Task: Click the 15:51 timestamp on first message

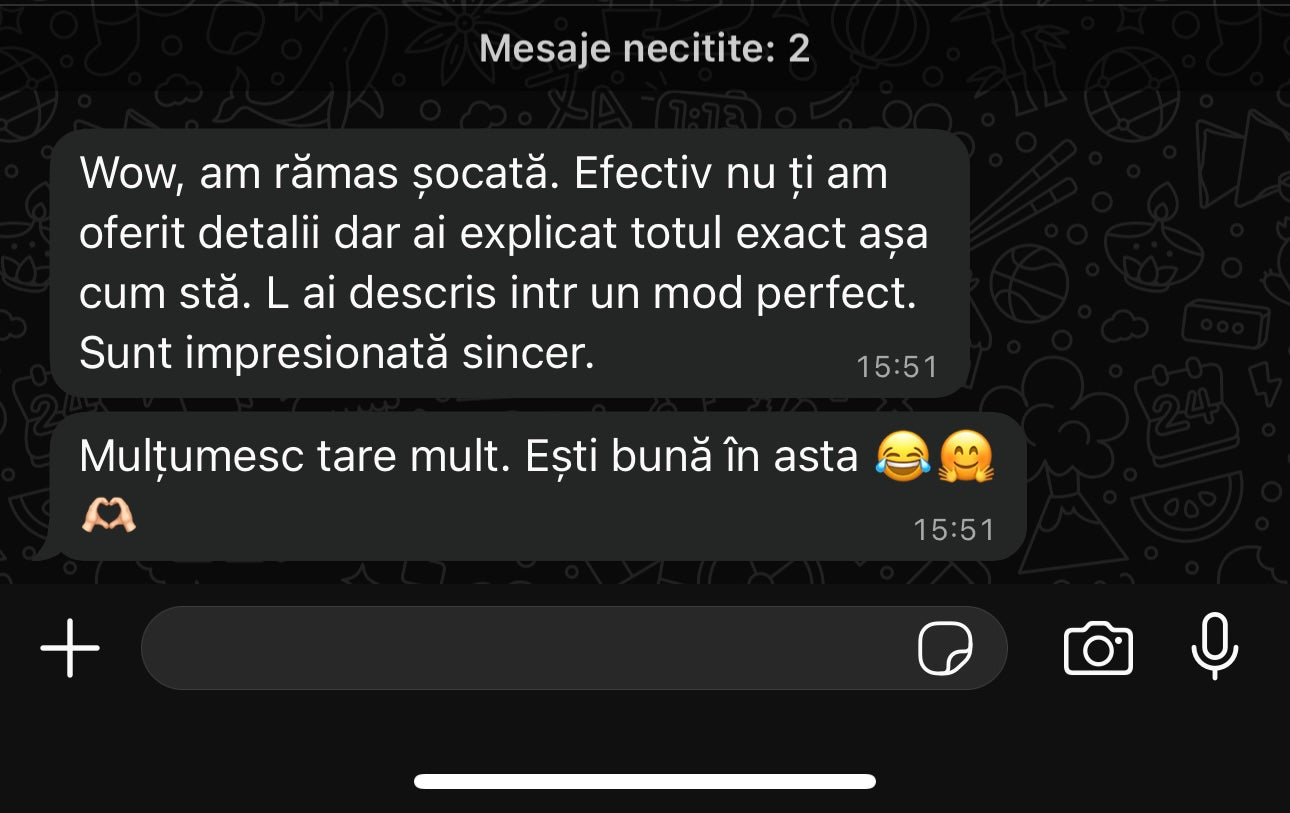Action: tap(897, 367)
